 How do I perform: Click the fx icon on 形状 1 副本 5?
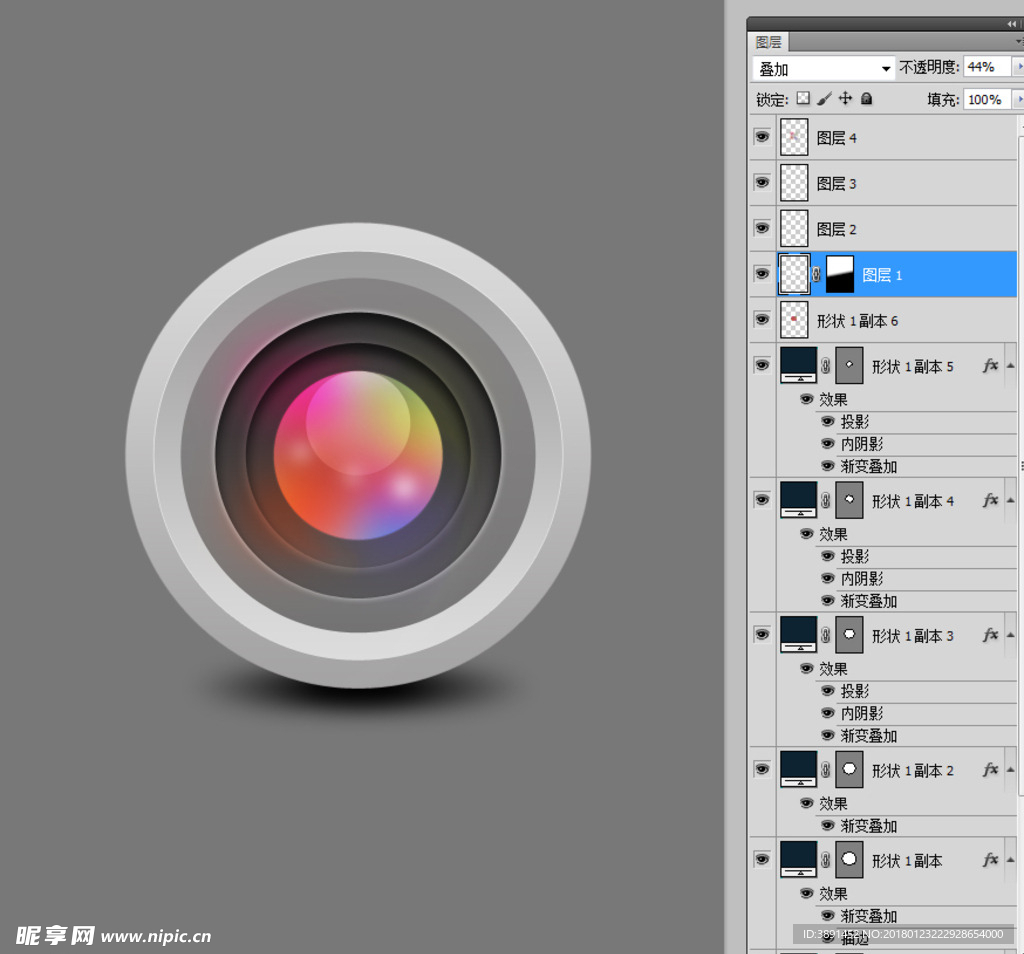coord(990,366)
